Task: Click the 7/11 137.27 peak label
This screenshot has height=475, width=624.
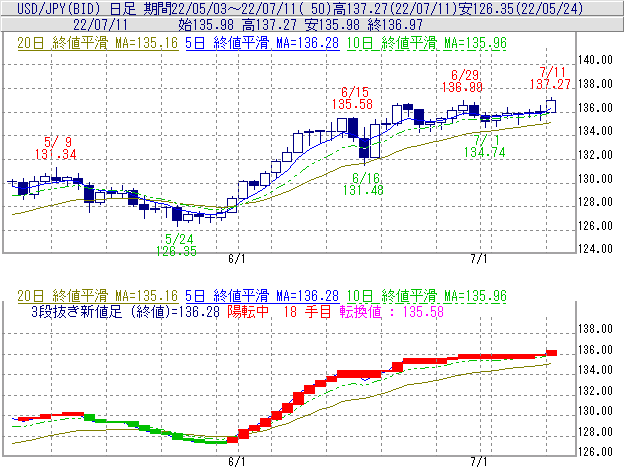Action: (550, 78)
